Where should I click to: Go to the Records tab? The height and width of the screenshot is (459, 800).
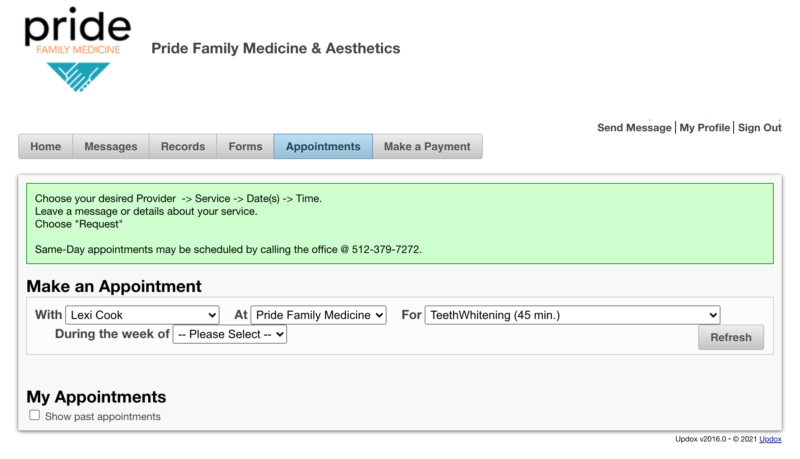[x=183, y=146]
